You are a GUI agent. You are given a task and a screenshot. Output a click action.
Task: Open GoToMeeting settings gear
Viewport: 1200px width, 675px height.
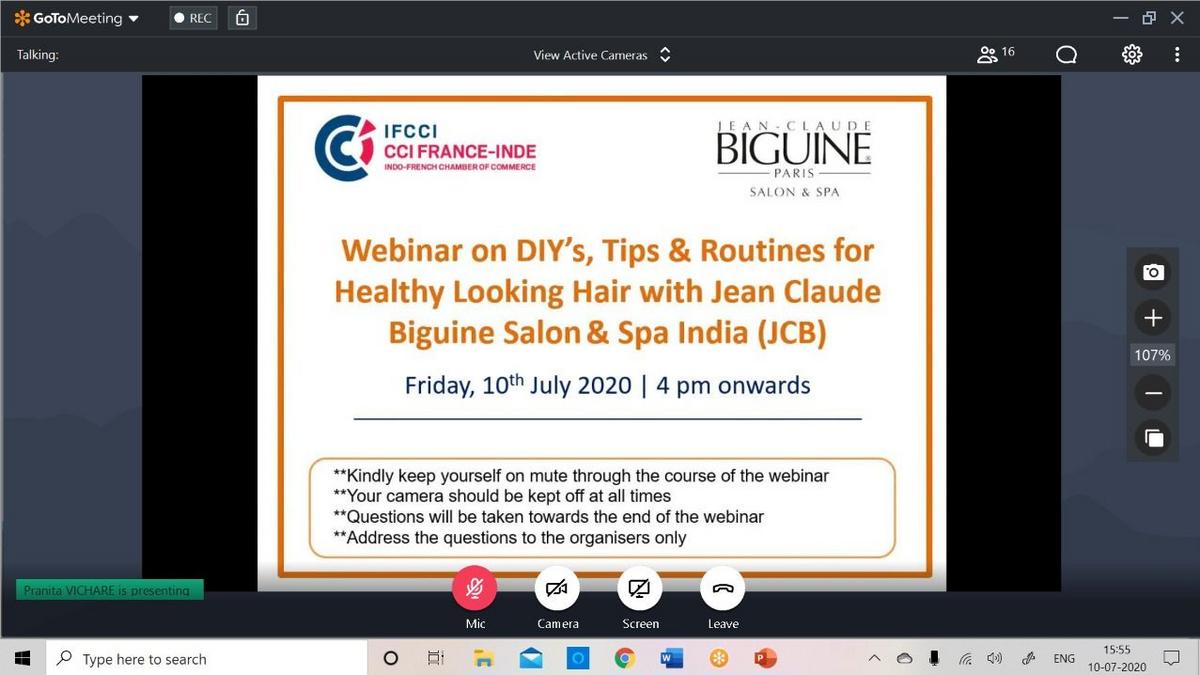[x=1132, y=55]
